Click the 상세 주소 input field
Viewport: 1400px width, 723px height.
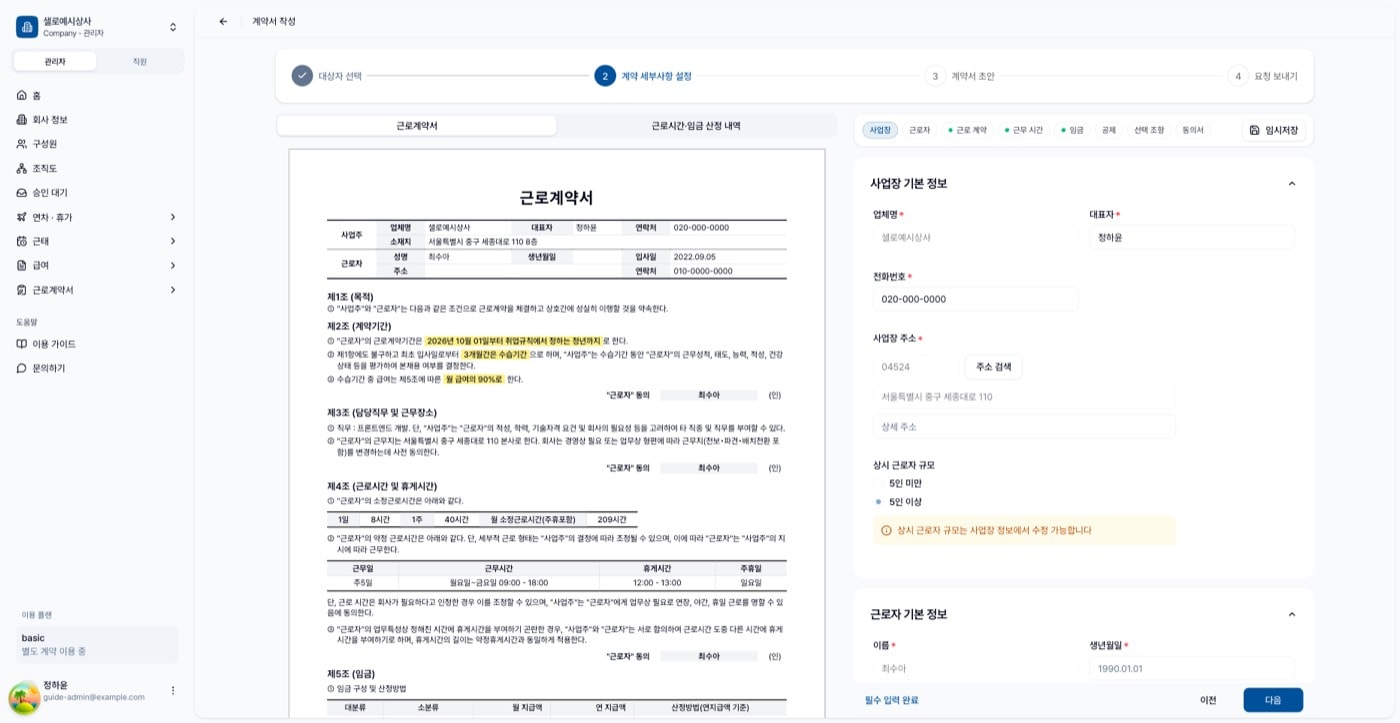1024,427
